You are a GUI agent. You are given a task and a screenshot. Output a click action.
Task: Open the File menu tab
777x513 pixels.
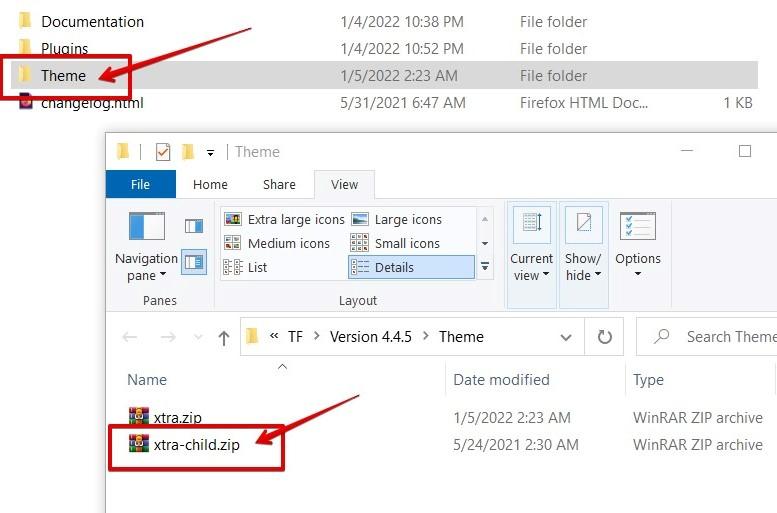140,184
